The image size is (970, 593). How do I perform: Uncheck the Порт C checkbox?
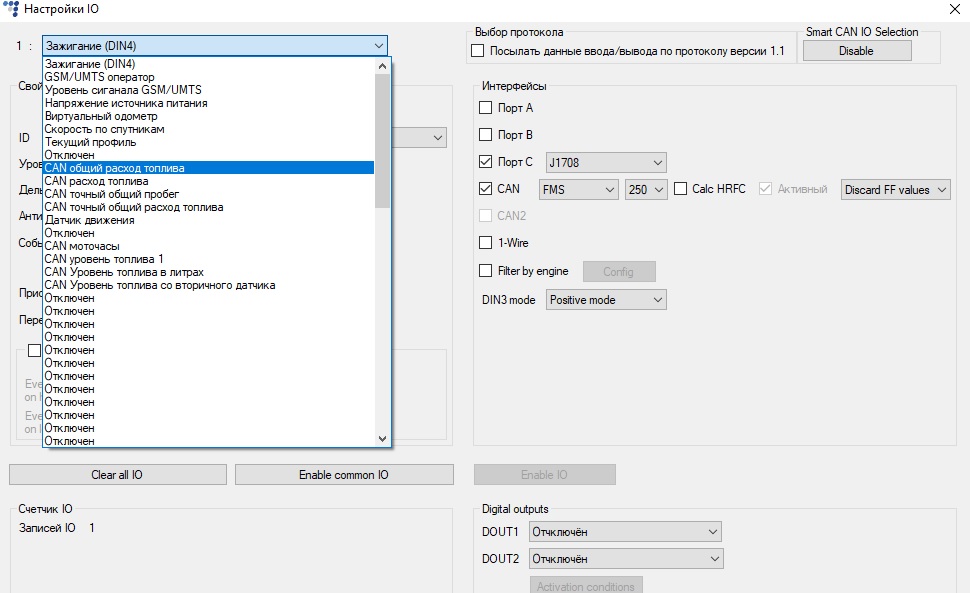(x=486, y=162)
